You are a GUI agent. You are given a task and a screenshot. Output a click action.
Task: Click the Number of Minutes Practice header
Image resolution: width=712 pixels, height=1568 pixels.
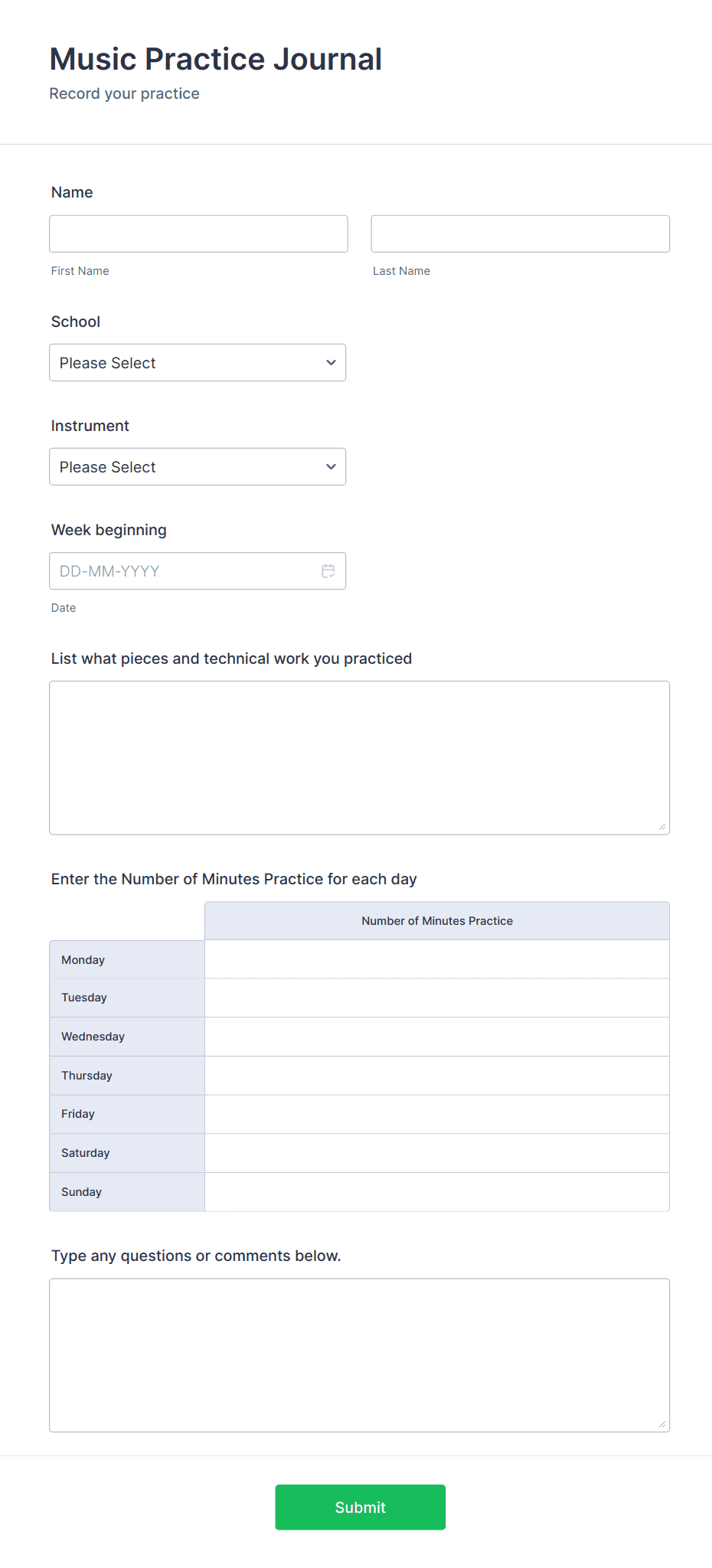click(x=436, y=920)
